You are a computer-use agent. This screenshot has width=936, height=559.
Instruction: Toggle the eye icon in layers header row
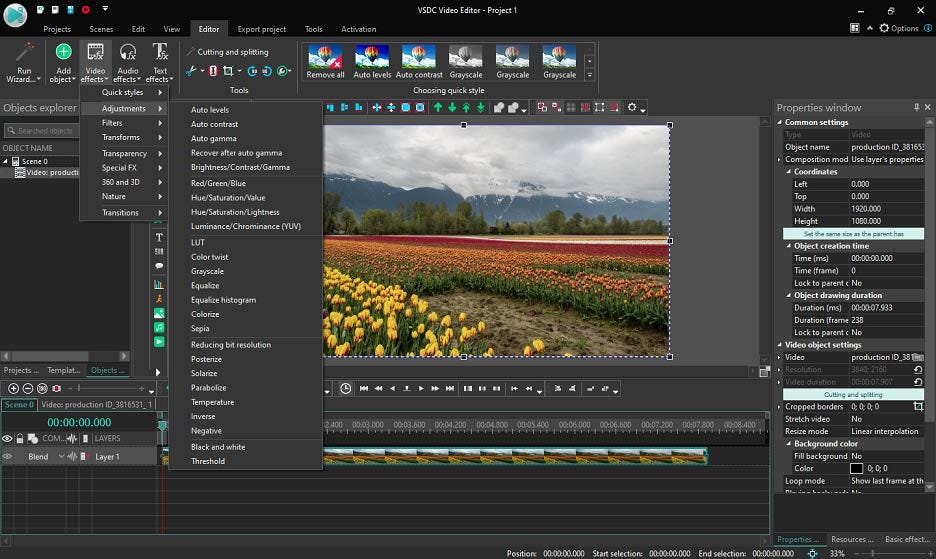tap(7, 438)
